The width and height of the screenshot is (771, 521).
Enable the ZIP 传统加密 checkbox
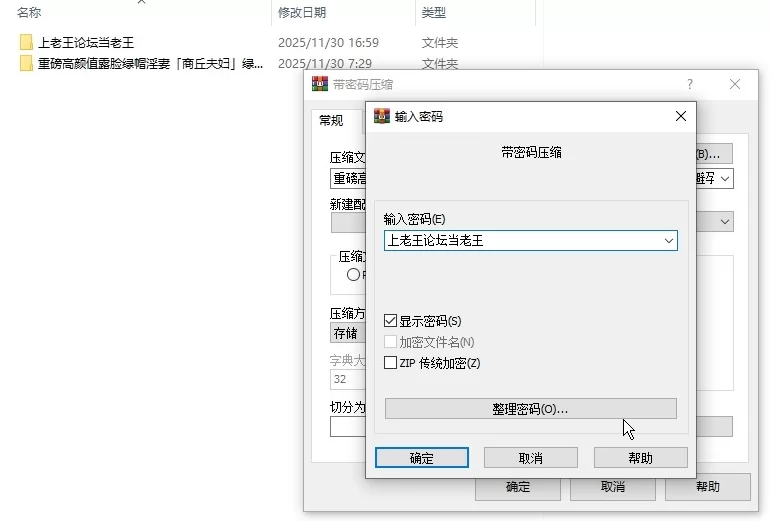tap(391, 363)
